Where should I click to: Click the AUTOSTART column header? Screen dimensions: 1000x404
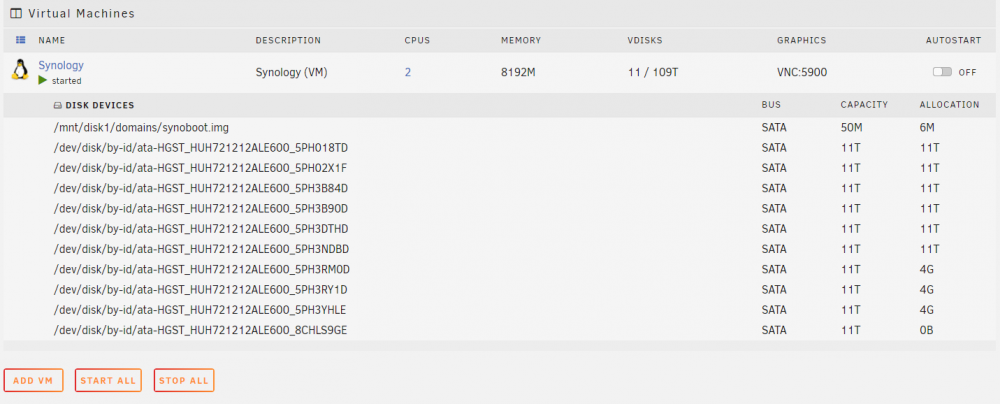(x=953, y=40)
